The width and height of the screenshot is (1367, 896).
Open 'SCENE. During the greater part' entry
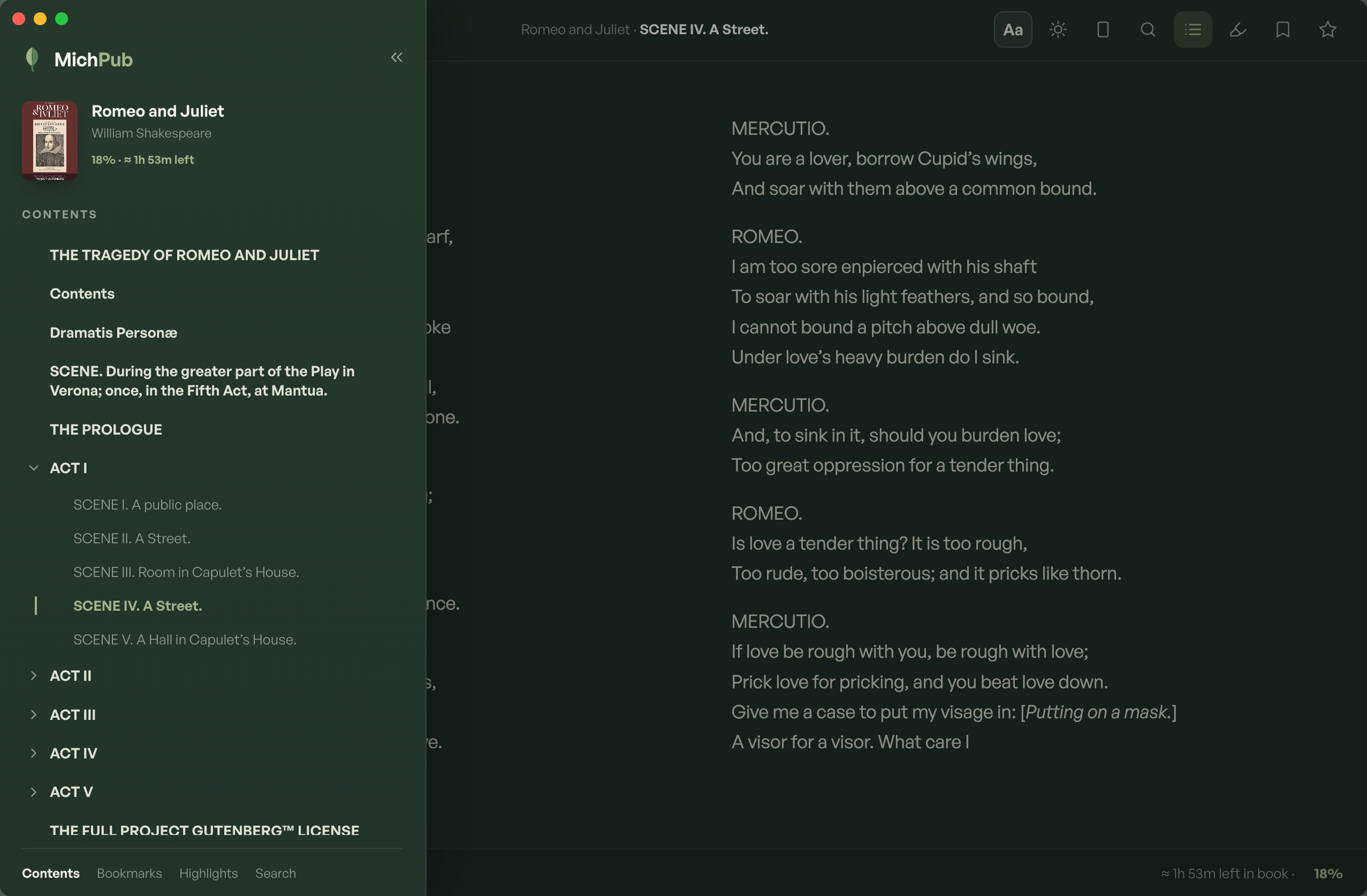pos(202,381)
